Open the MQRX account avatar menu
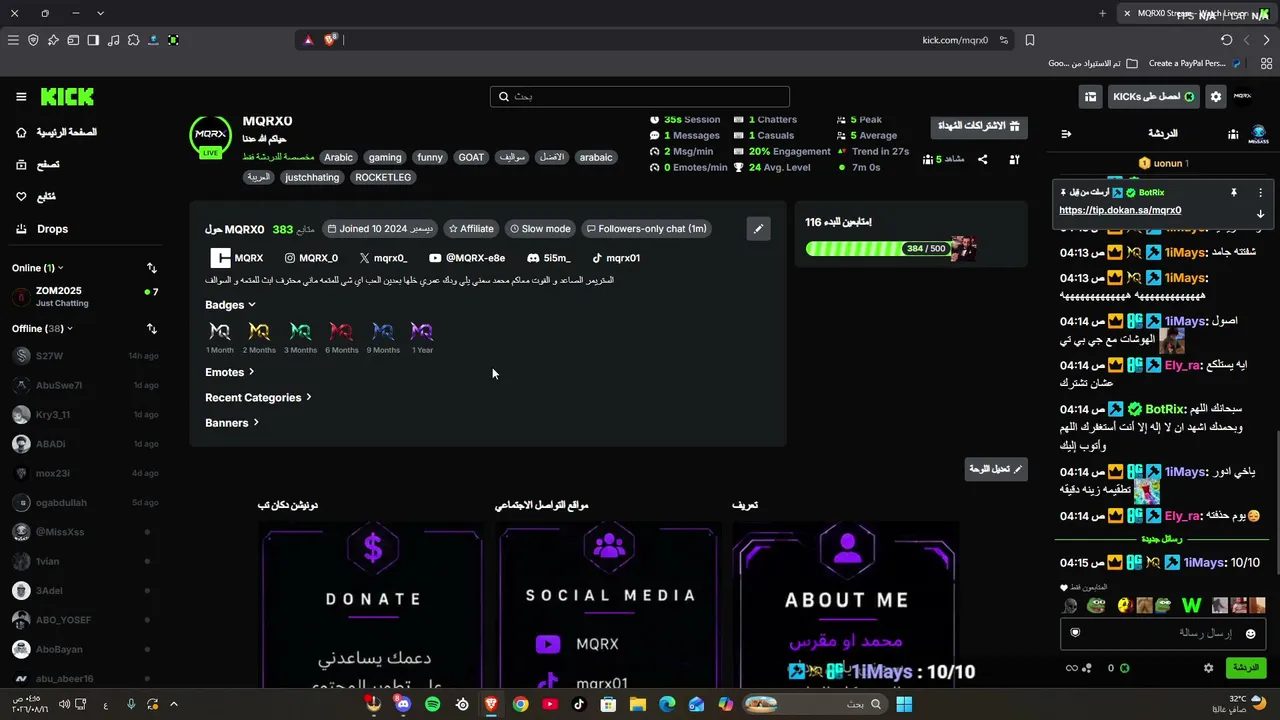Viewport: 1280px width, 720px height. point(1242,97)
